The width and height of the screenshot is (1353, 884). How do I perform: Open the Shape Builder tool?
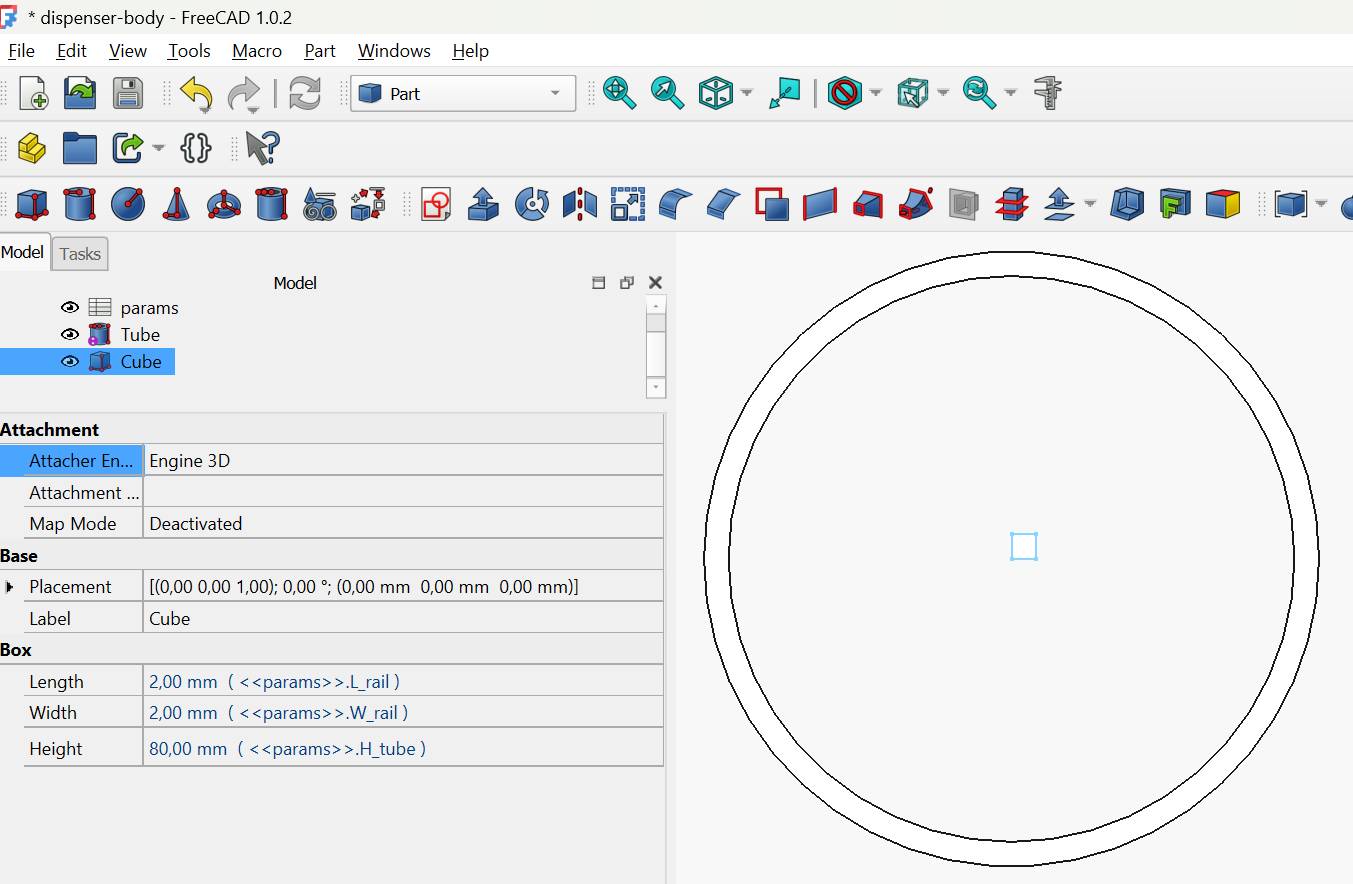[x=368, y=204]
